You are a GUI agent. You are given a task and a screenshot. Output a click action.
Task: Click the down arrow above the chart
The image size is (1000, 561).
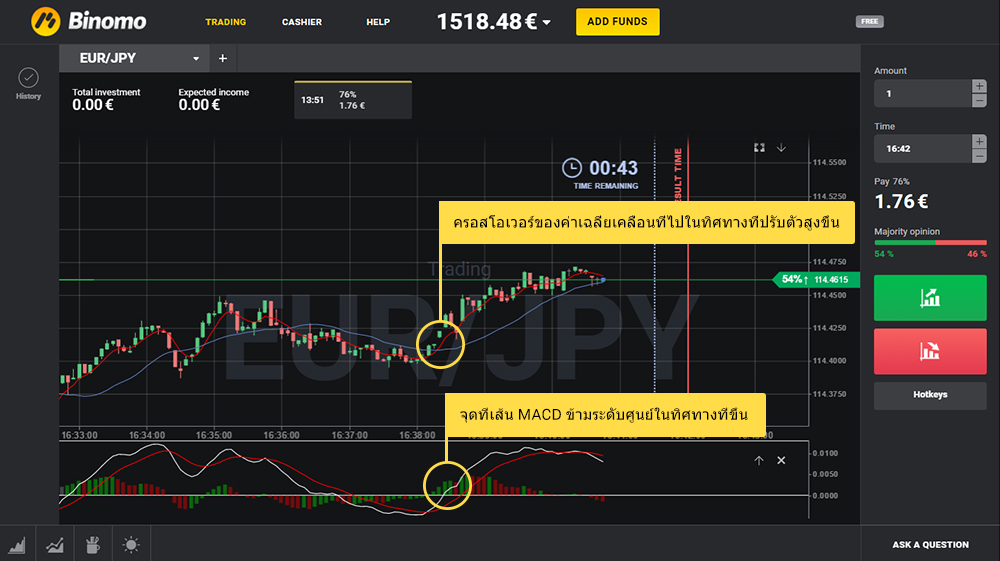pos(781,148)
